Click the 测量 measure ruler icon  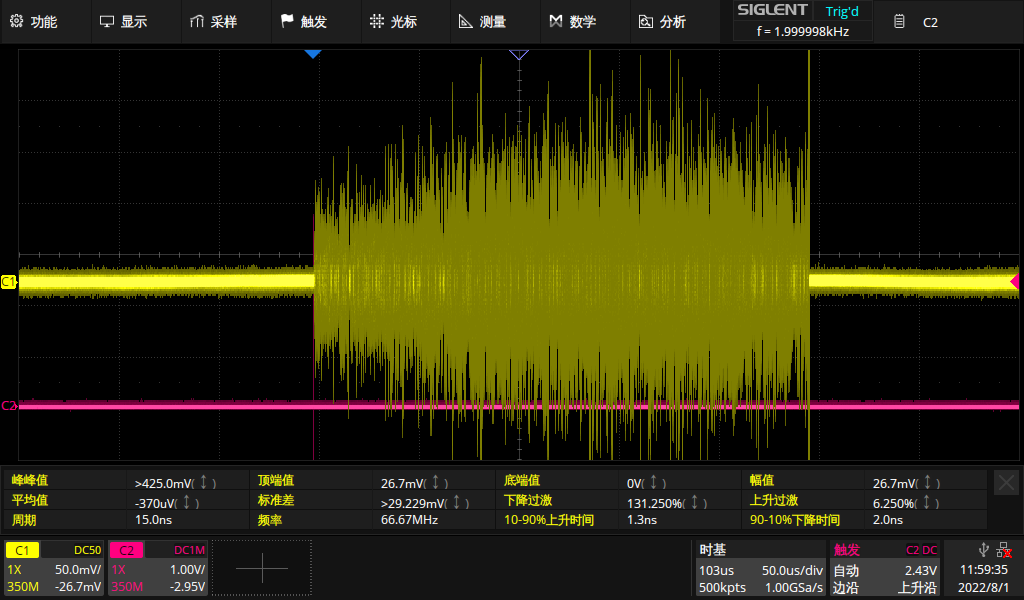466,21
